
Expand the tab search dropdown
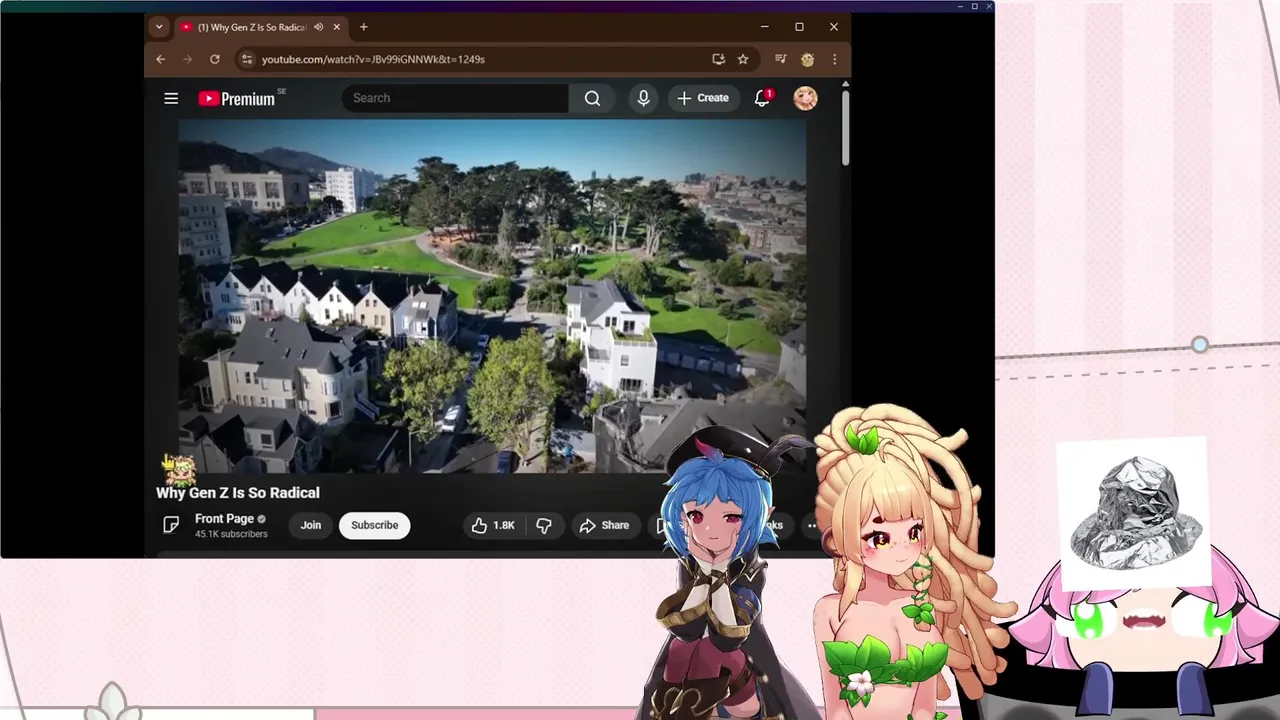click(x=159, y=27)
